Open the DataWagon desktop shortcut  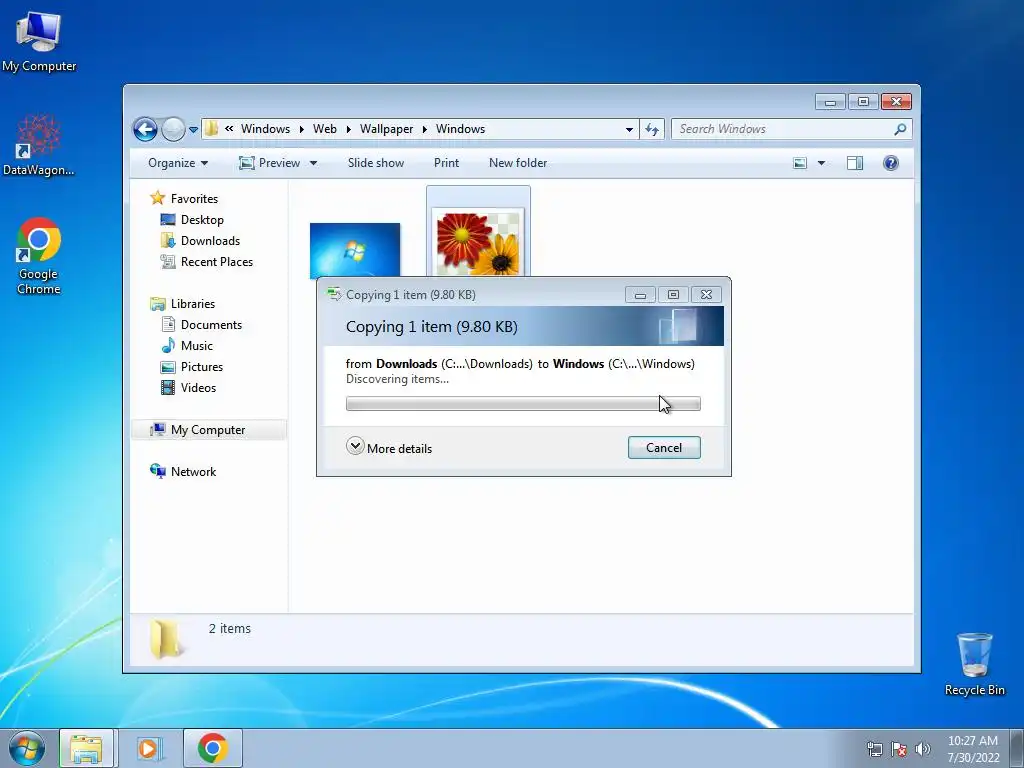coord(39,145)
